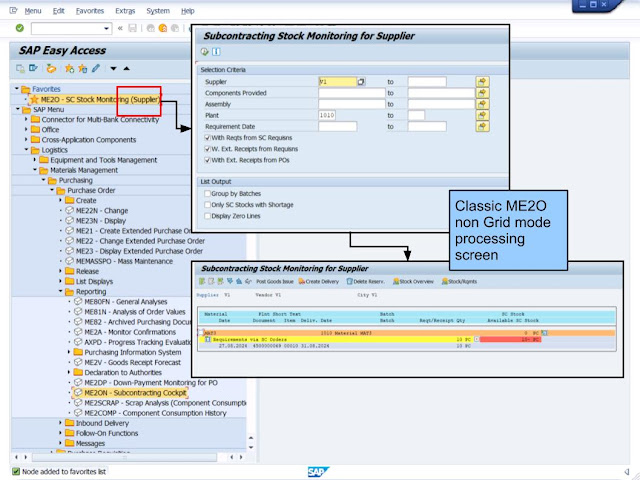Expand Cross-Application Components folder
640x480 pixels.
(26, 140)
